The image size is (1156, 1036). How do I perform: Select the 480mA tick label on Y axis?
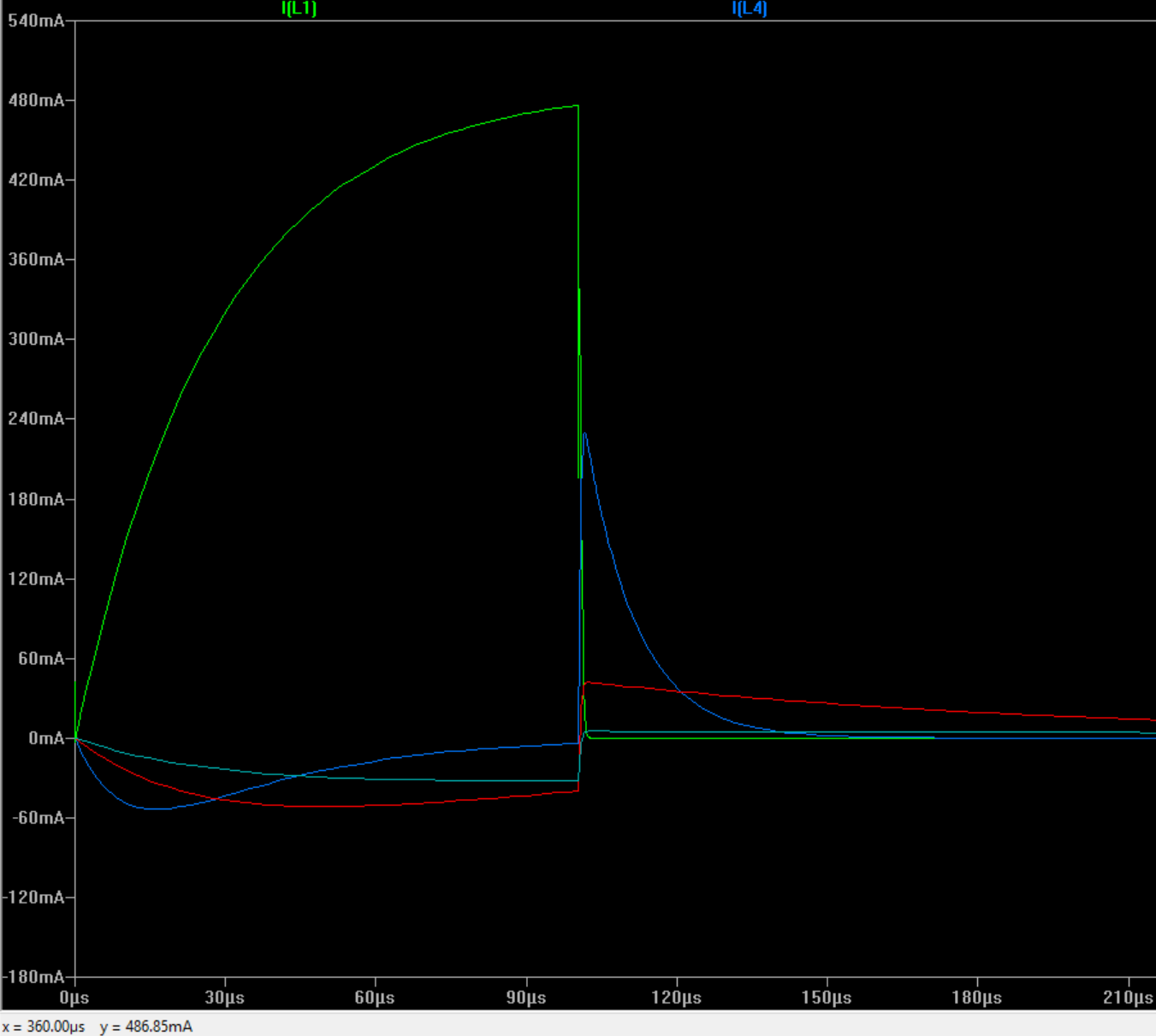tap(36, 100)
